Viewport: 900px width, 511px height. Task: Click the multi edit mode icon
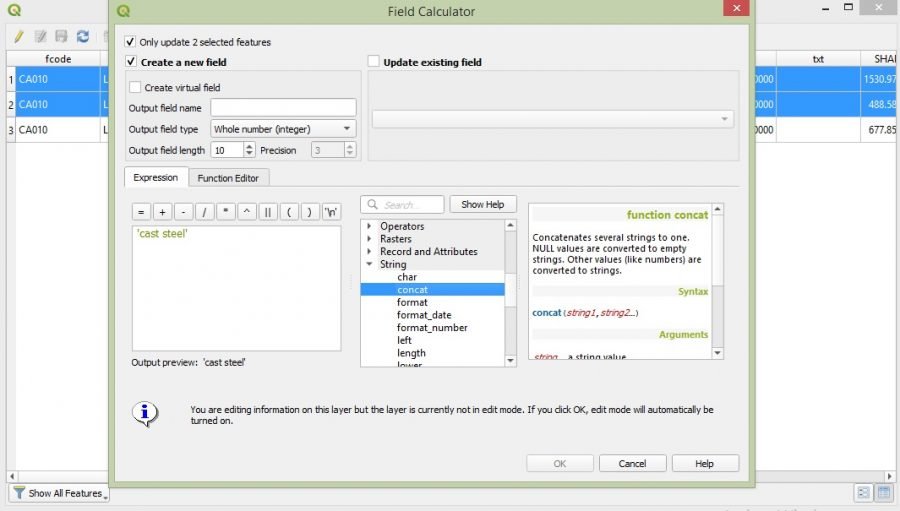pyautogui.click(x=40, y=36)
